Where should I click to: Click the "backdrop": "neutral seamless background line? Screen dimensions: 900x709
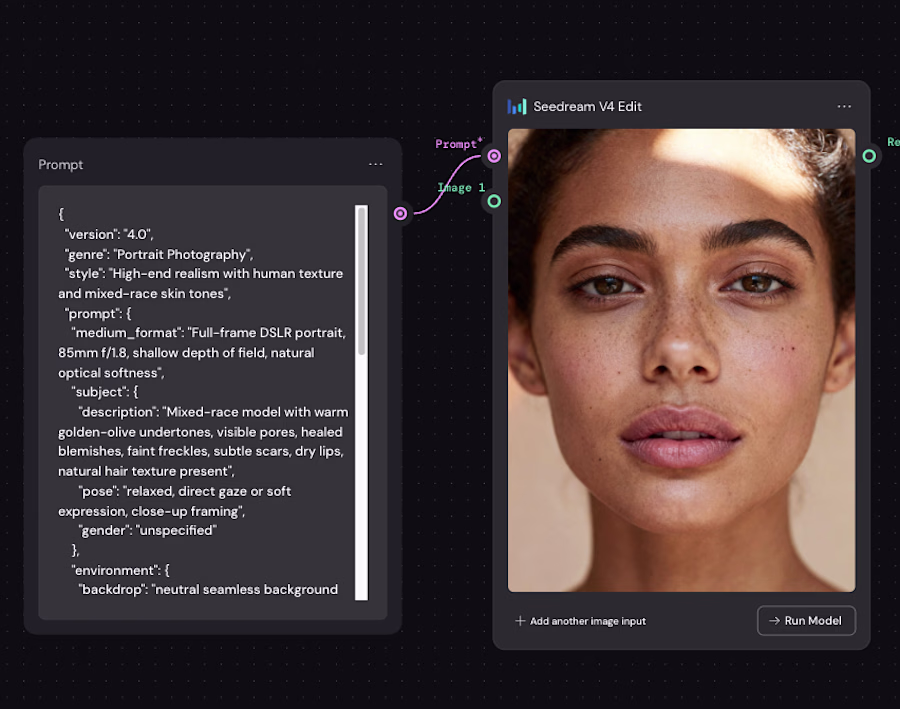coord(208,590)
